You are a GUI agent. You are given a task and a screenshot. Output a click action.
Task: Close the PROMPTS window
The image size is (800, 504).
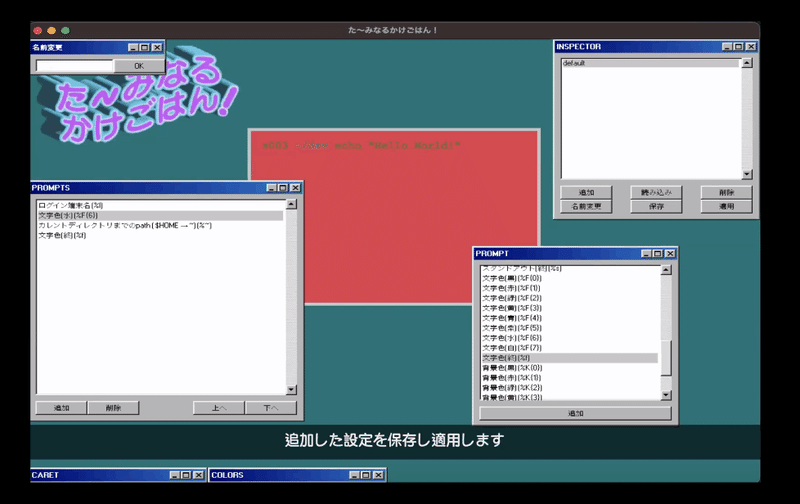click(295, 188)
